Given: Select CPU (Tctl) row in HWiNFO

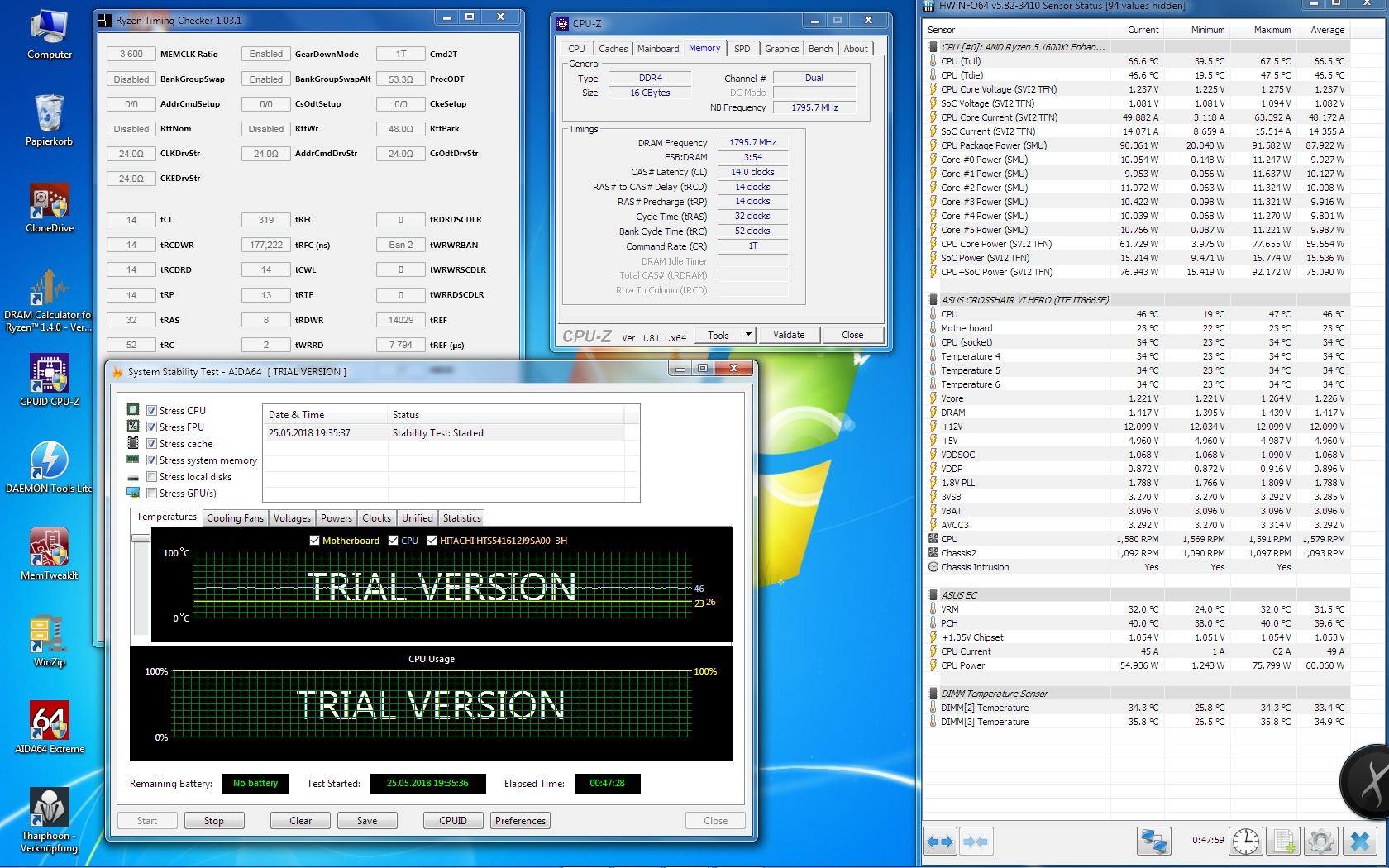Looking at the screenshot, I should point(1137,61).
